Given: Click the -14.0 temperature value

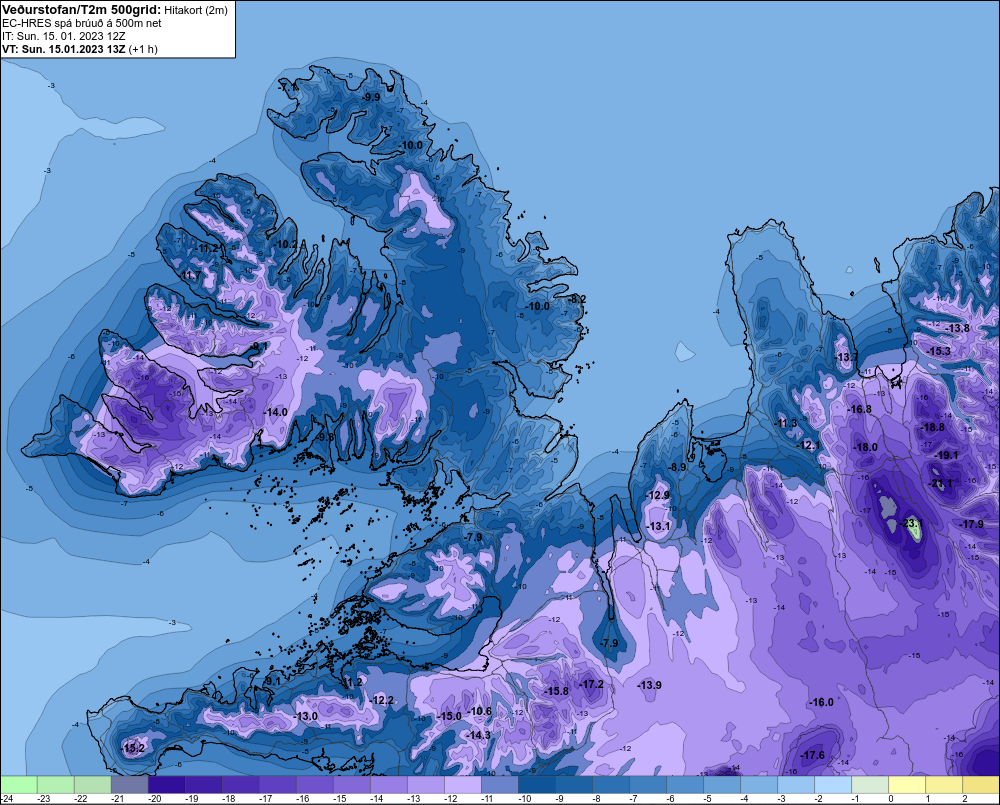Looking at the screenshot, I should click(276, 412).
